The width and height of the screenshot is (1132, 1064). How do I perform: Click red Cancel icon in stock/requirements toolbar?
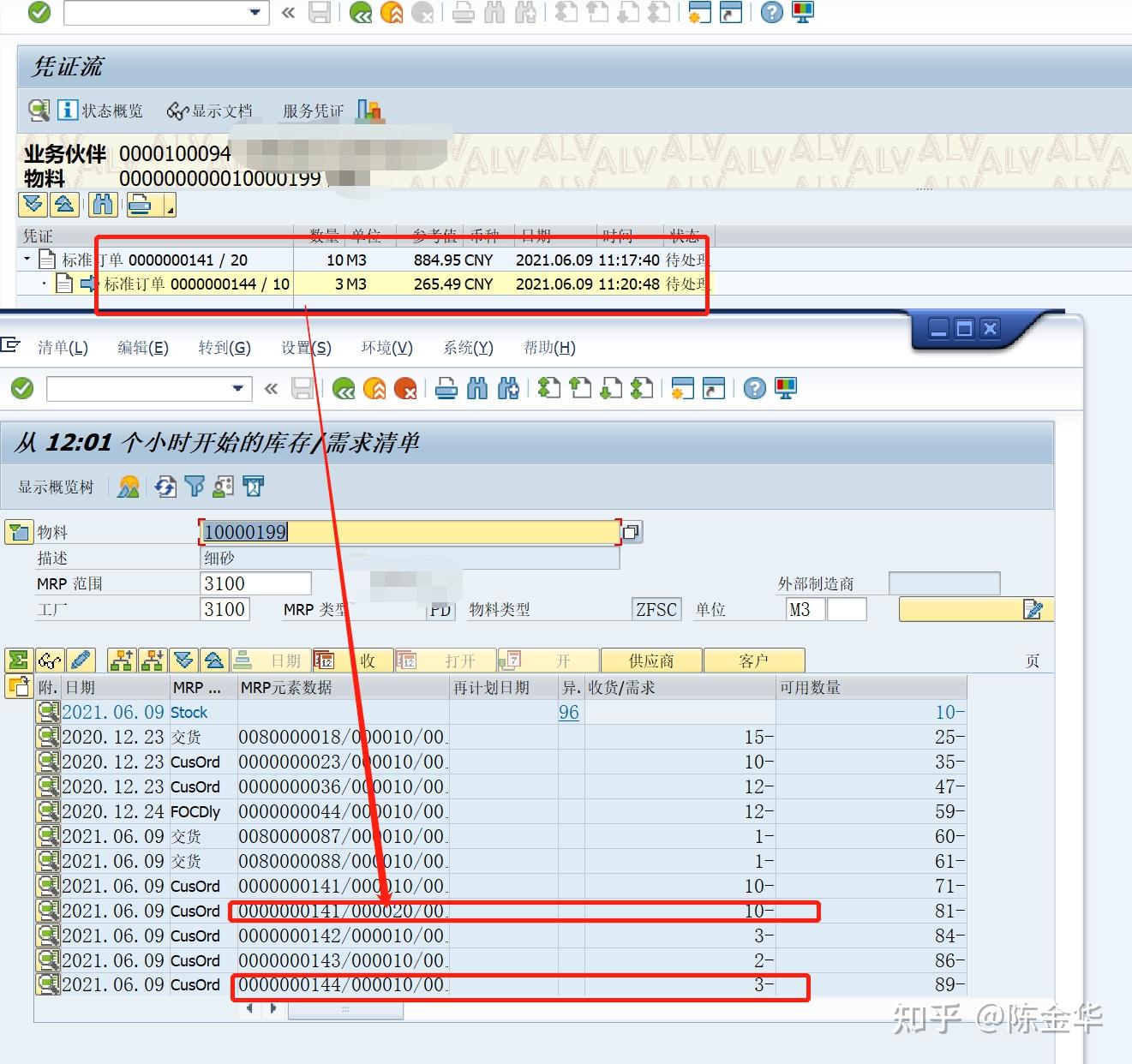point(405,389)
